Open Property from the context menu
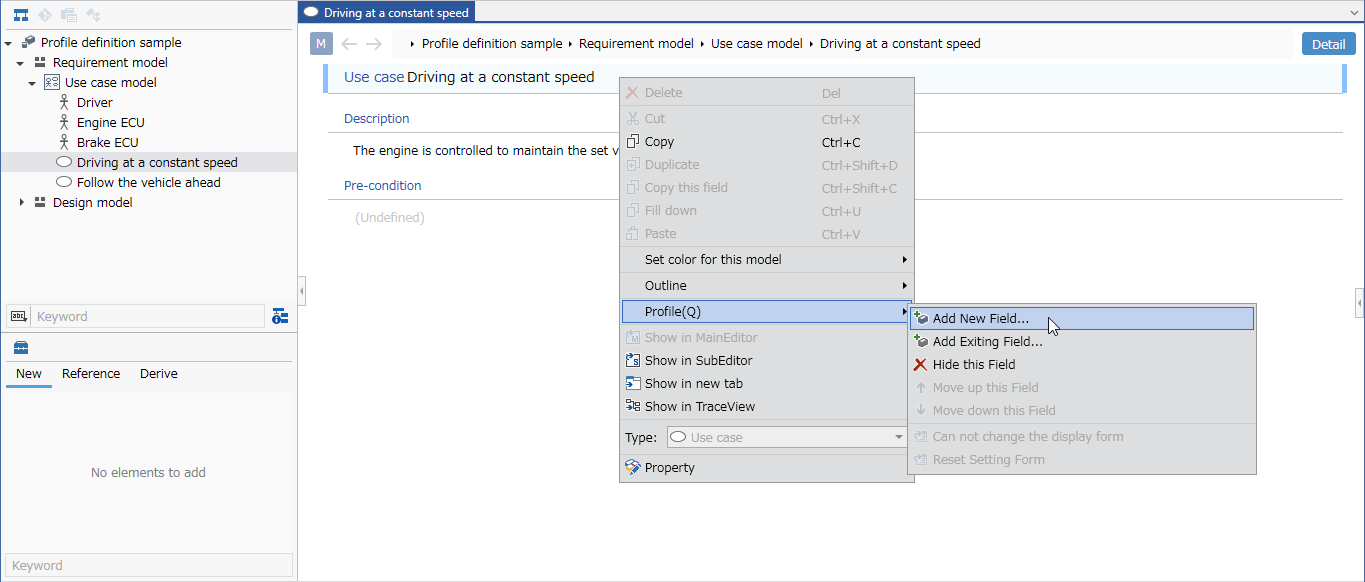This screenshot has height=582, width=1365. pyautogui.click(x=767, y=467)
